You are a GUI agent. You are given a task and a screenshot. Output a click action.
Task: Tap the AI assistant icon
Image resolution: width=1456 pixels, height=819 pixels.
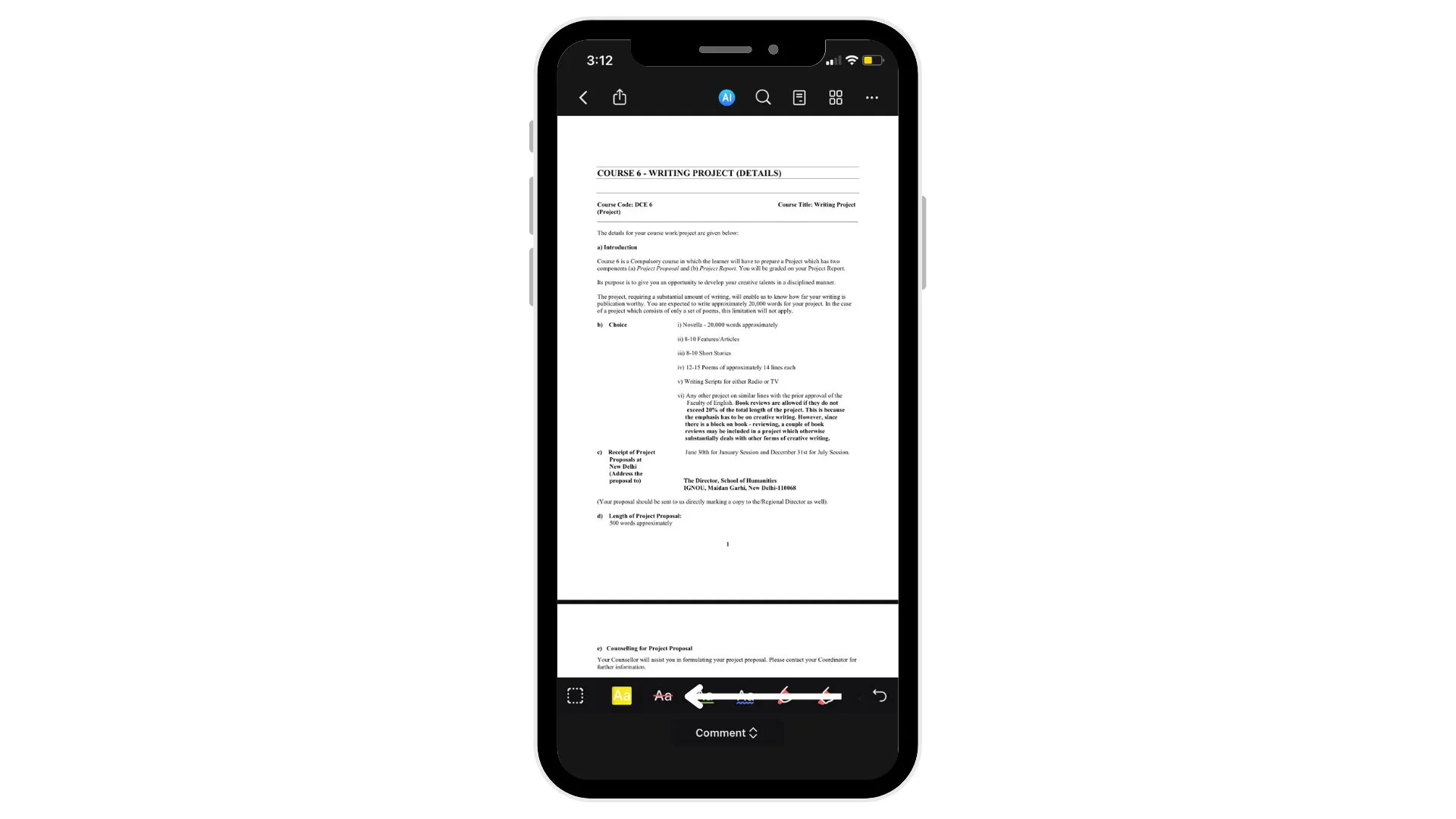(727, 97)
